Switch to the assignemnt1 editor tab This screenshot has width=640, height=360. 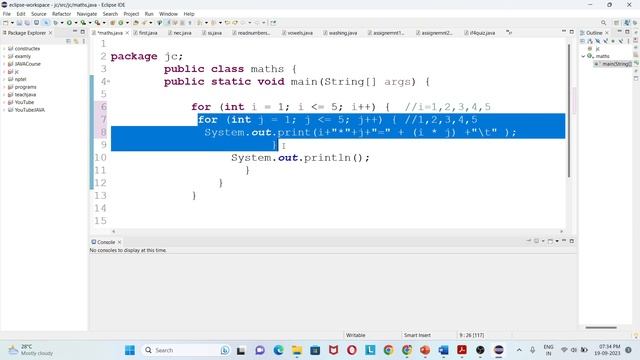[386, 33]
